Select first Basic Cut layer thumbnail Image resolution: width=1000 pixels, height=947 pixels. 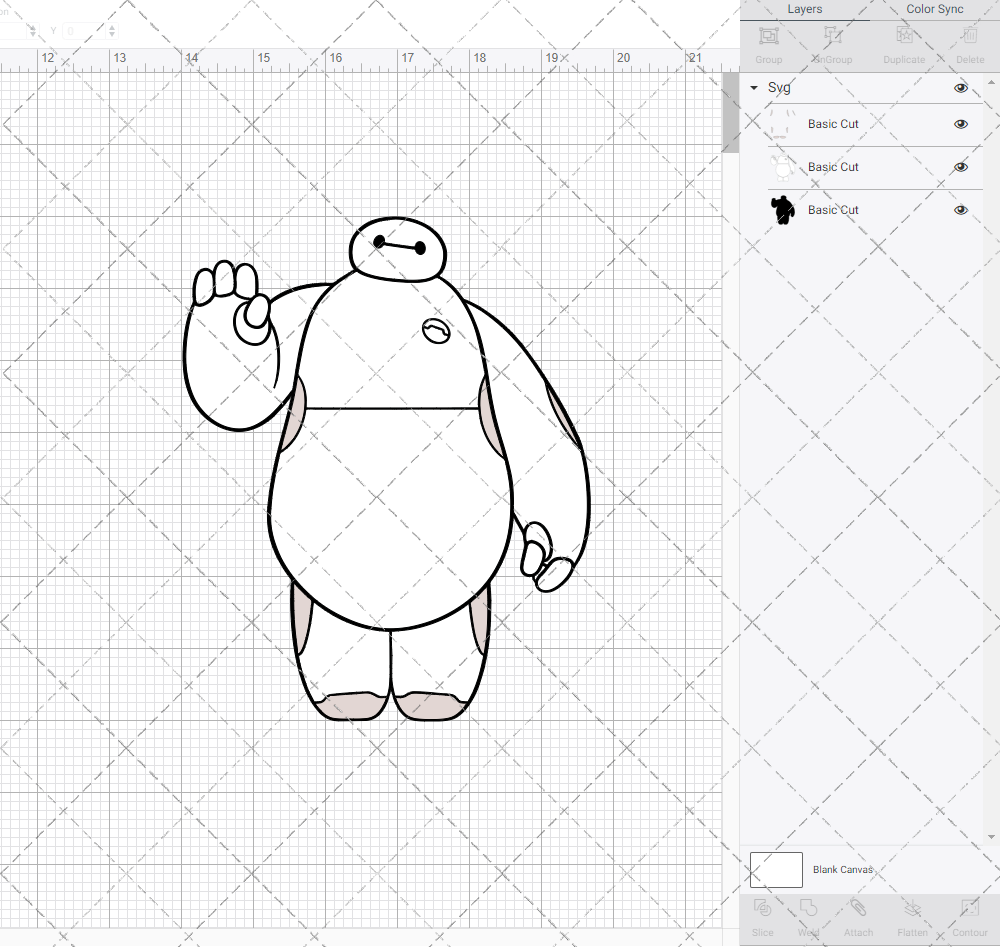click(782, 124)
